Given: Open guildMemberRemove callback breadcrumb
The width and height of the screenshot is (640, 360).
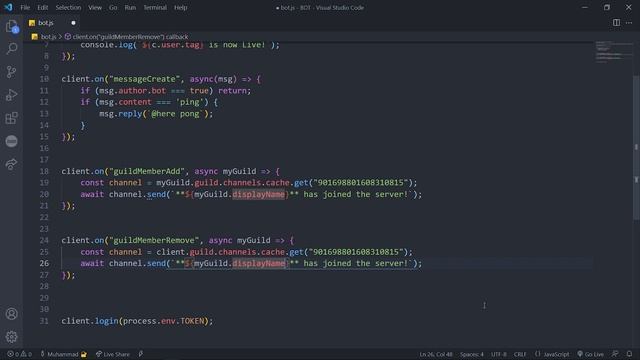Looking at the screenshot, I should 127,37.
